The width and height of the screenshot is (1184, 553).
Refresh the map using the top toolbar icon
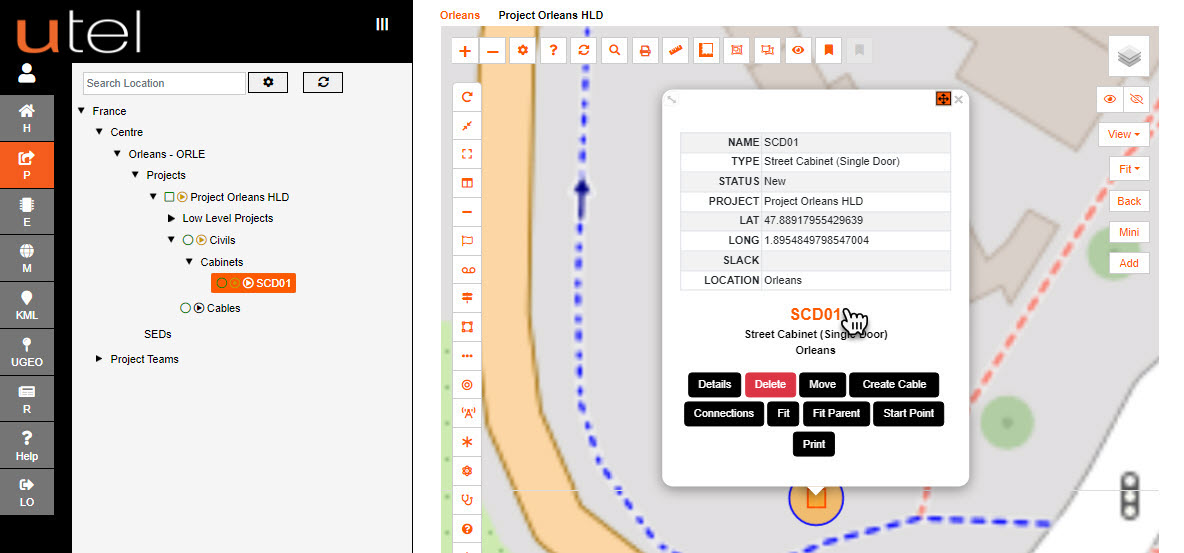pyautogui.click(x=584, y=51)
